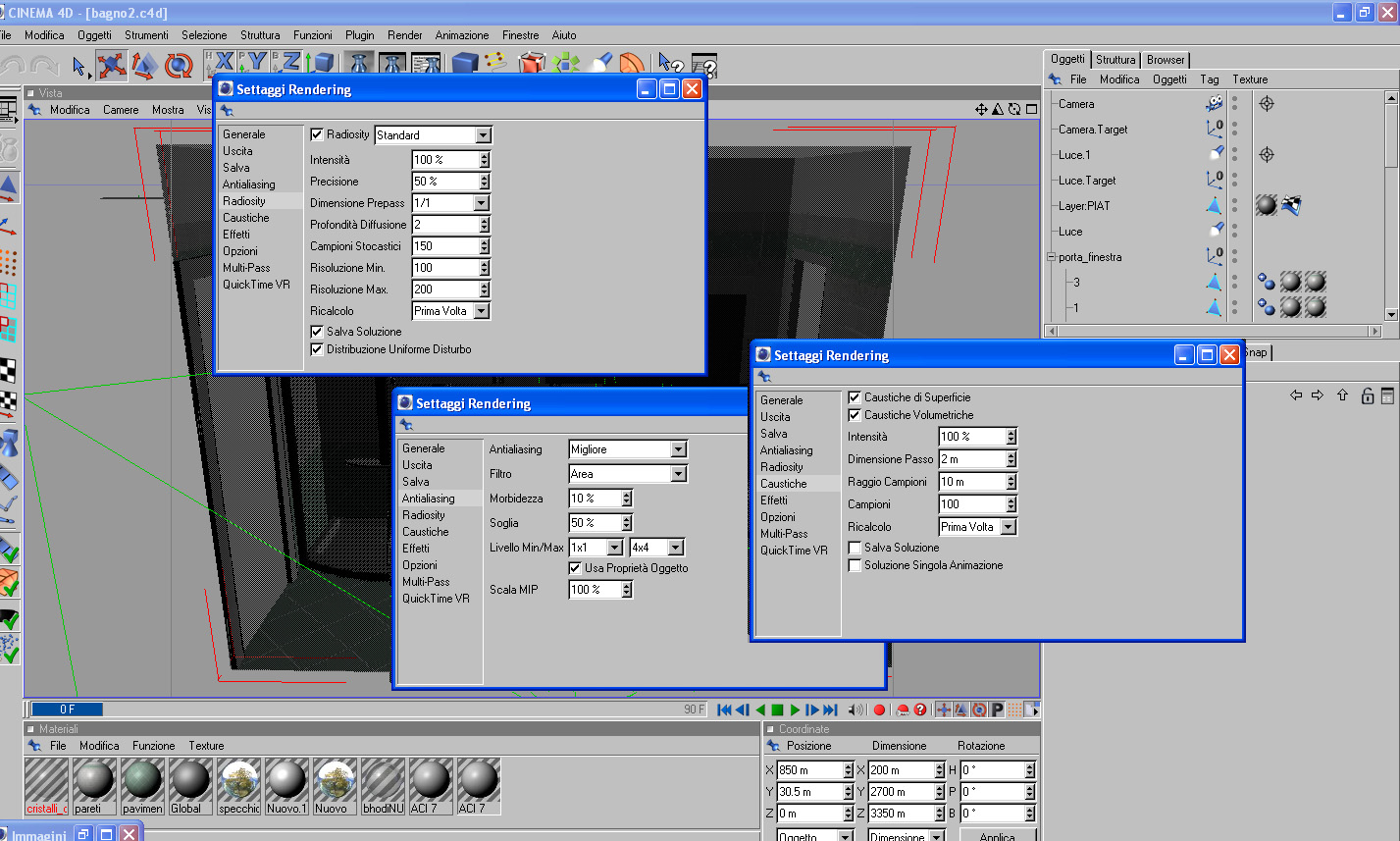Stop animation playback
1400x841 pixels.
(x=777, y=710)
